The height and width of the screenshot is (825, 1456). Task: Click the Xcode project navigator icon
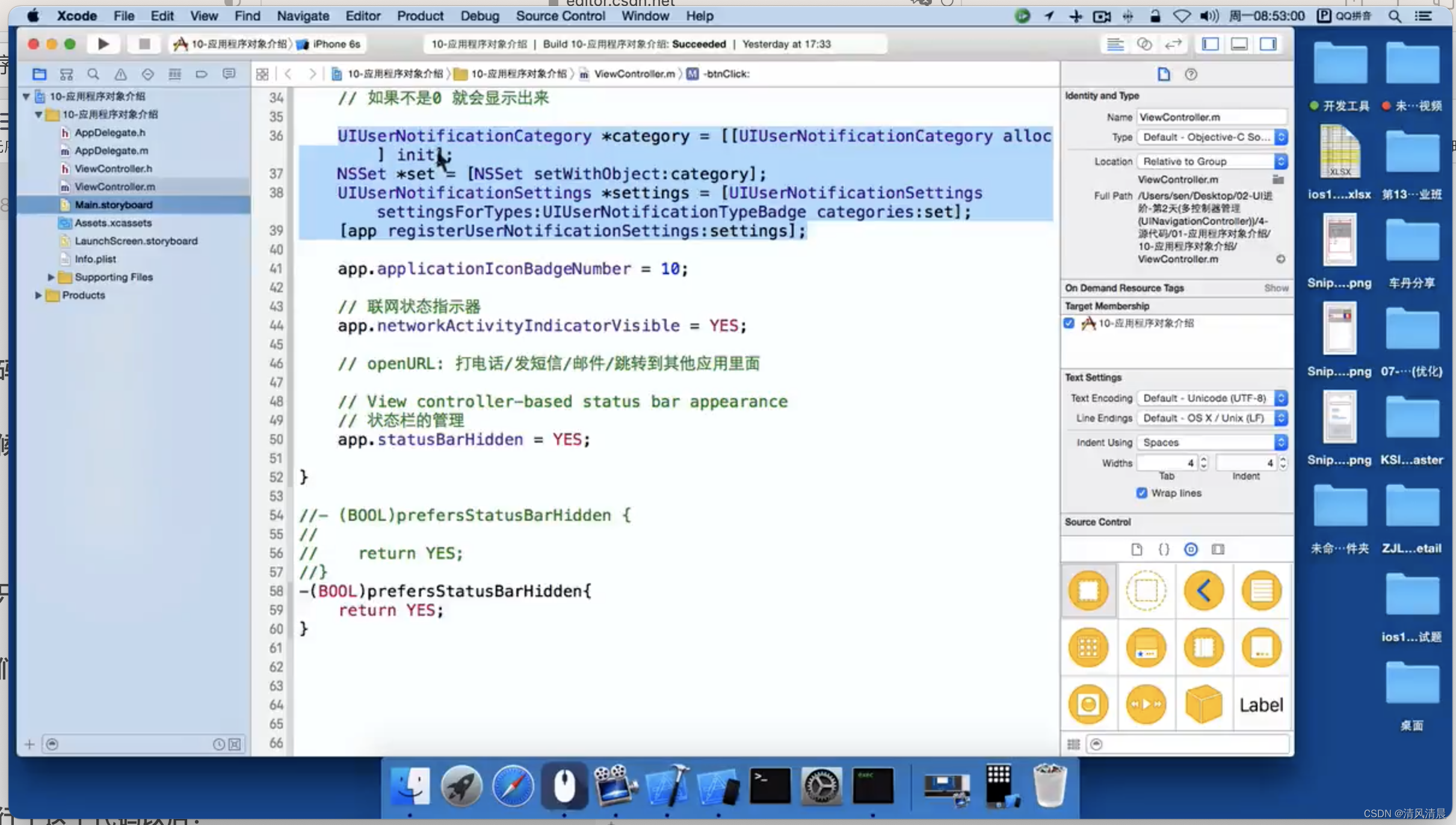(38, 73)
